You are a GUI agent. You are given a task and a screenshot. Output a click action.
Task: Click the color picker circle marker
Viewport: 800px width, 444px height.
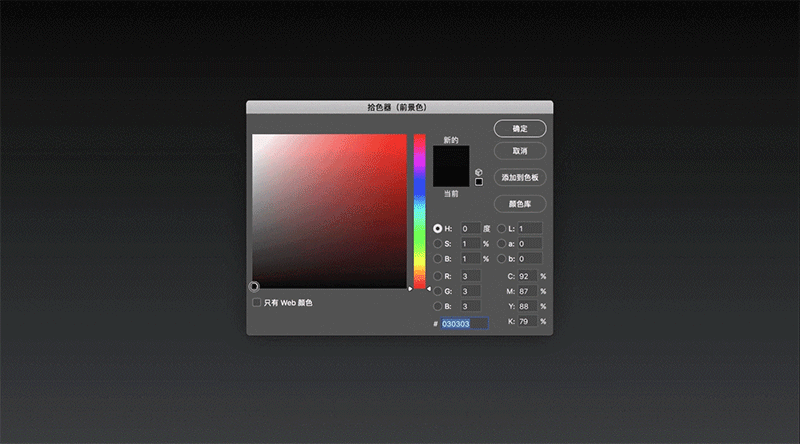(254, 286)
